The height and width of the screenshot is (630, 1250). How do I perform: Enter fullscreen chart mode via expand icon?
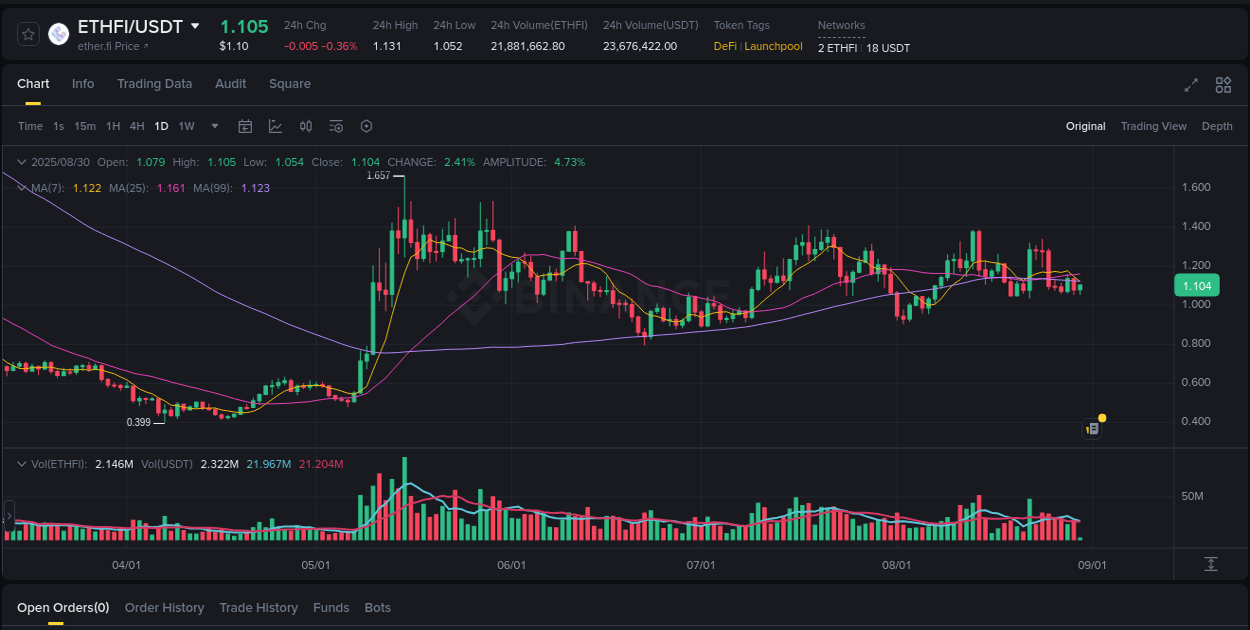[1190, 86]
